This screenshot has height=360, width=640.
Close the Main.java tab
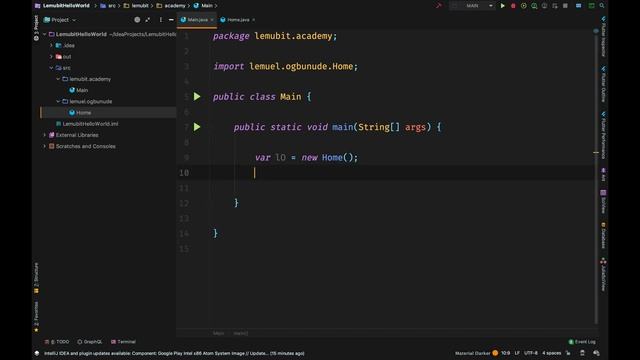tap(212, 20)
